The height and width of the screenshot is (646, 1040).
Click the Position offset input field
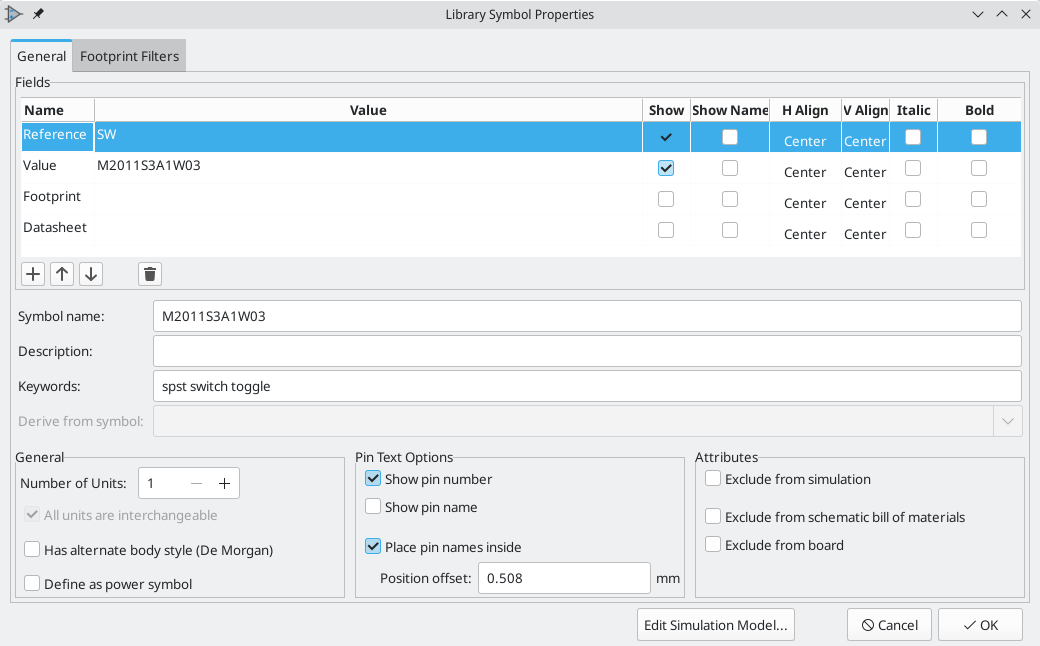pyautogui.click(x=564, y=578)
